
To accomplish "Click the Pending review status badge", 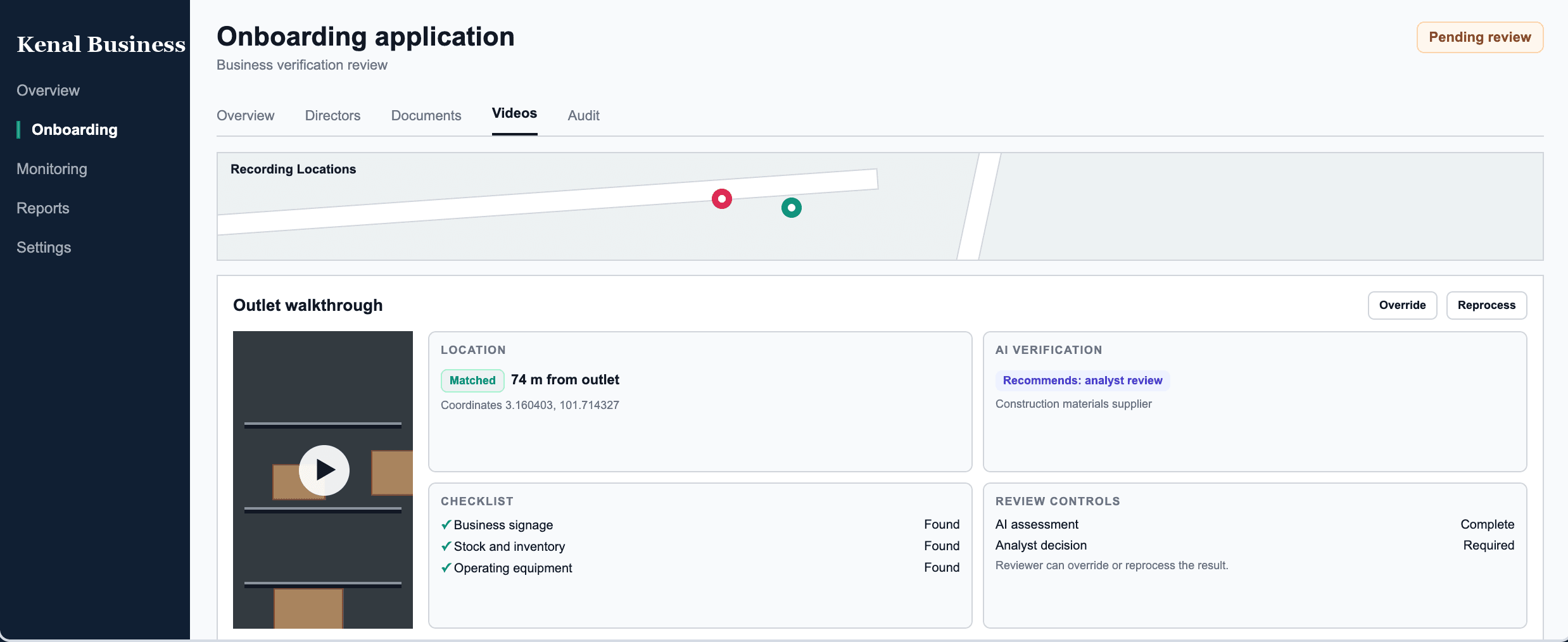I will point(1480,37).
